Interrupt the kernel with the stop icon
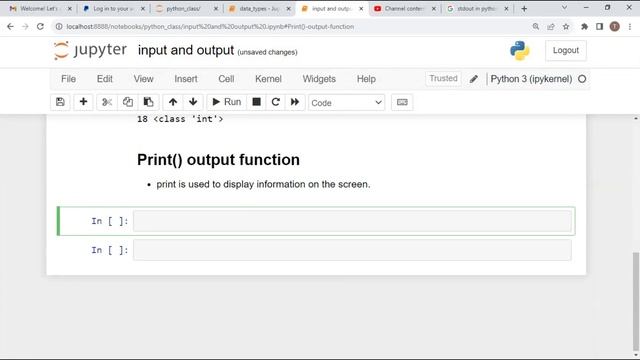This screenshot has width=640, height=360. (x=256, y=102)
